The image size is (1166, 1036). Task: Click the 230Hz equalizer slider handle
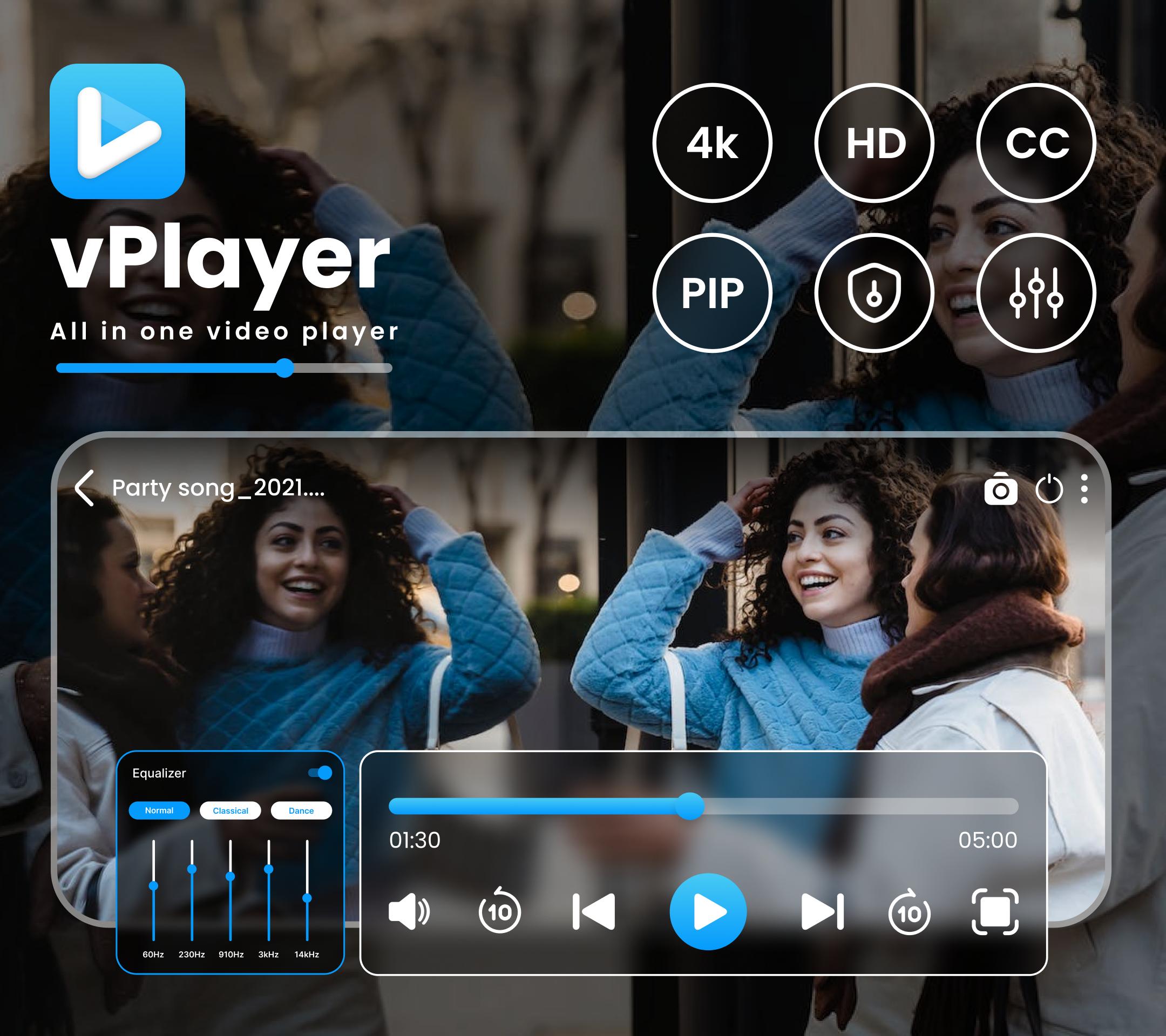point(192,869)
